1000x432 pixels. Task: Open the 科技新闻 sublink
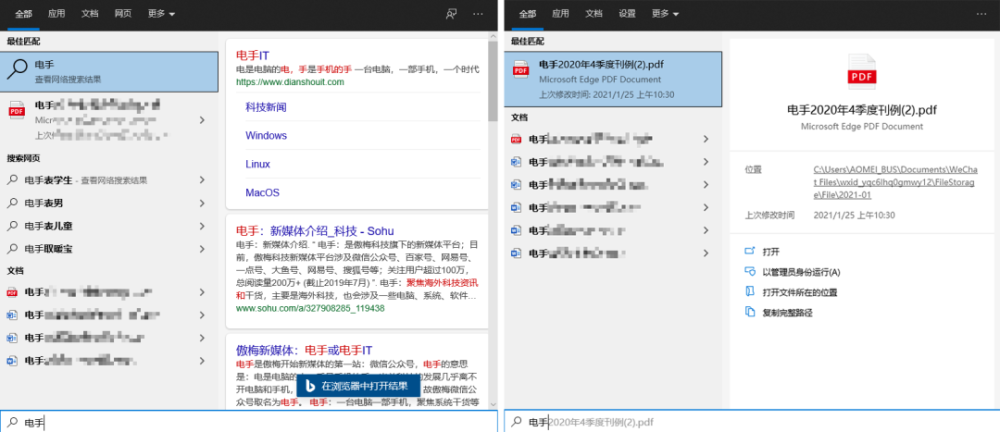click(x=266, y=107)
